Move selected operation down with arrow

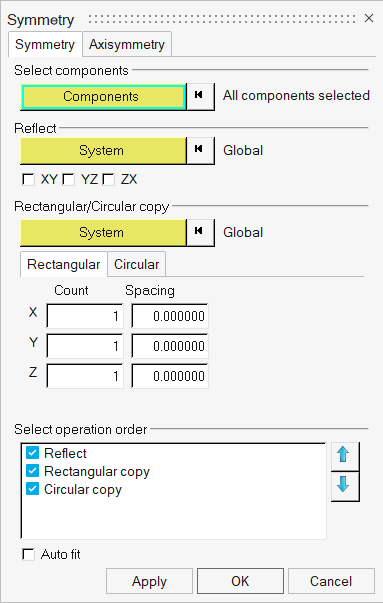[x=345, y=486]
